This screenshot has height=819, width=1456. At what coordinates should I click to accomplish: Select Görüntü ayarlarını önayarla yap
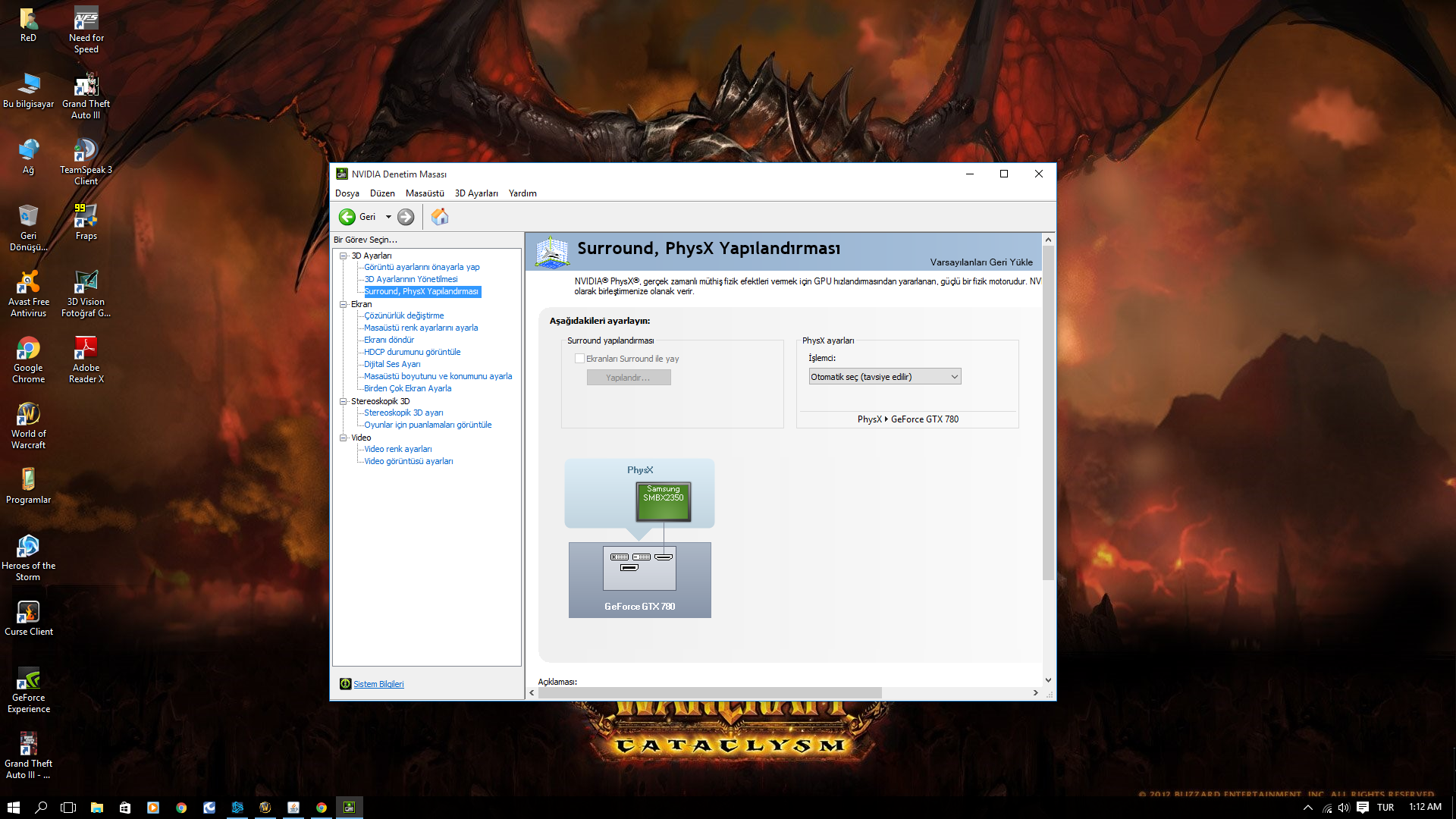pos(422,267)
